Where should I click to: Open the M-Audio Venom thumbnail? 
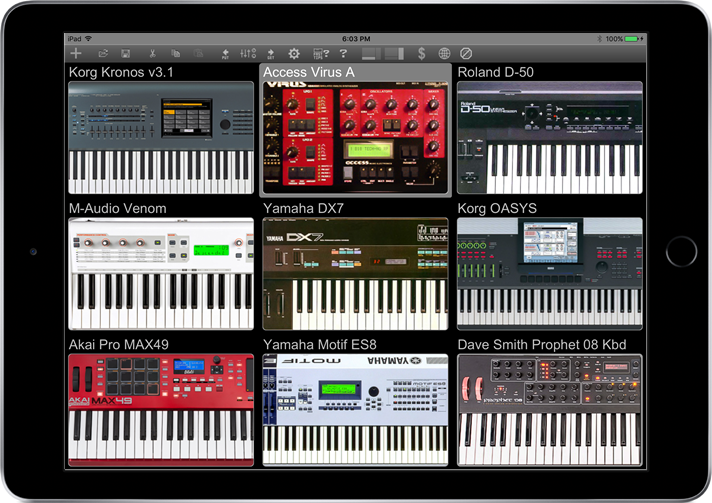pos(161,274)
